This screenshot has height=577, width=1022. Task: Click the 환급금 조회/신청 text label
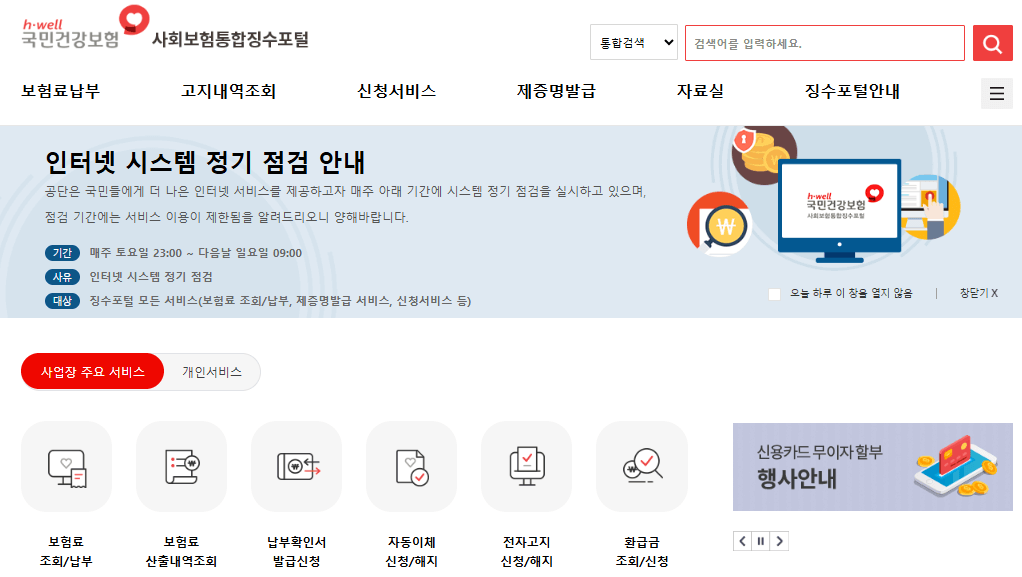pyautogui.click(x=642, y=552)
